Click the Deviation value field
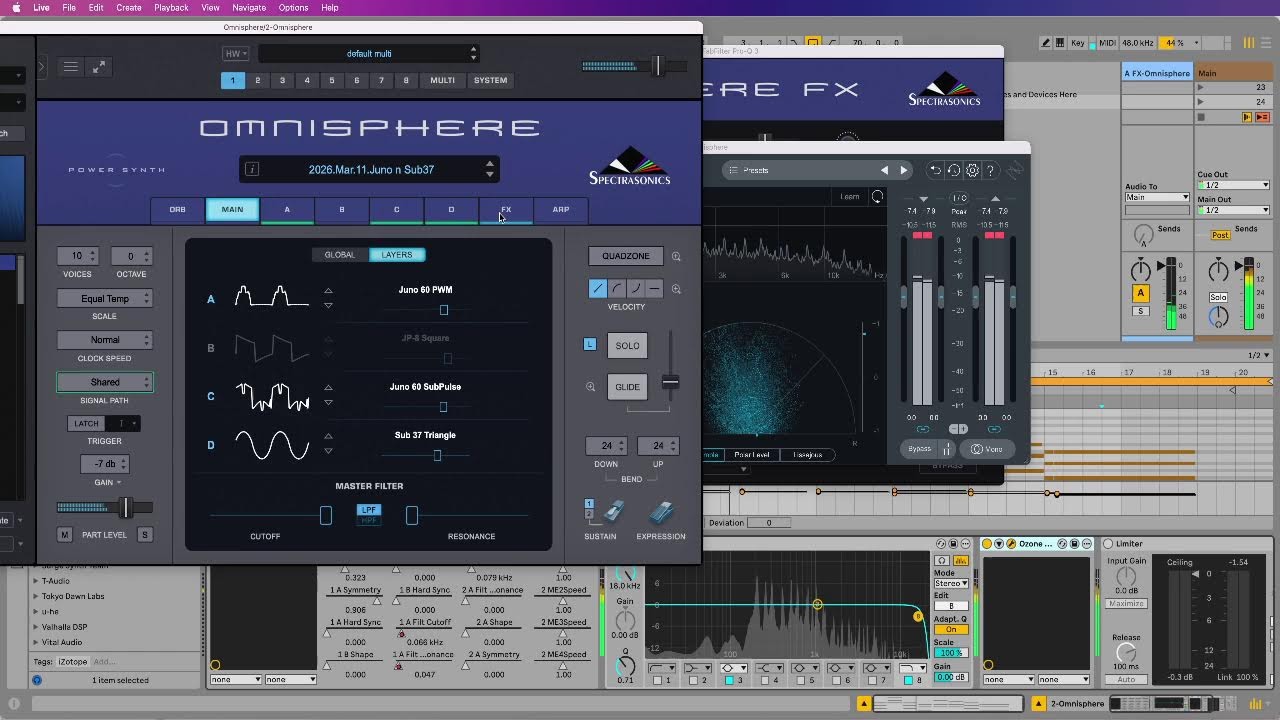 point(769,523)
